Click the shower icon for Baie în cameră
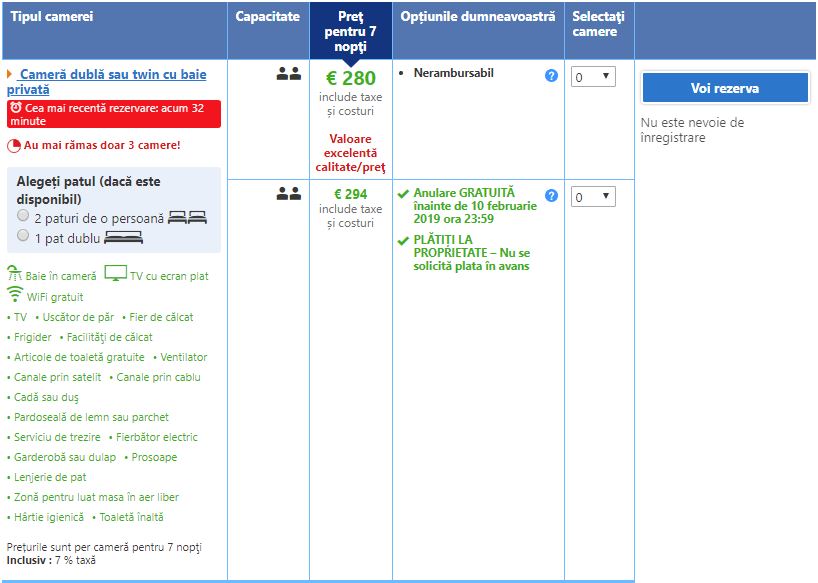The height and width of the screenshot is (583, 818). [x=14, y=274]
